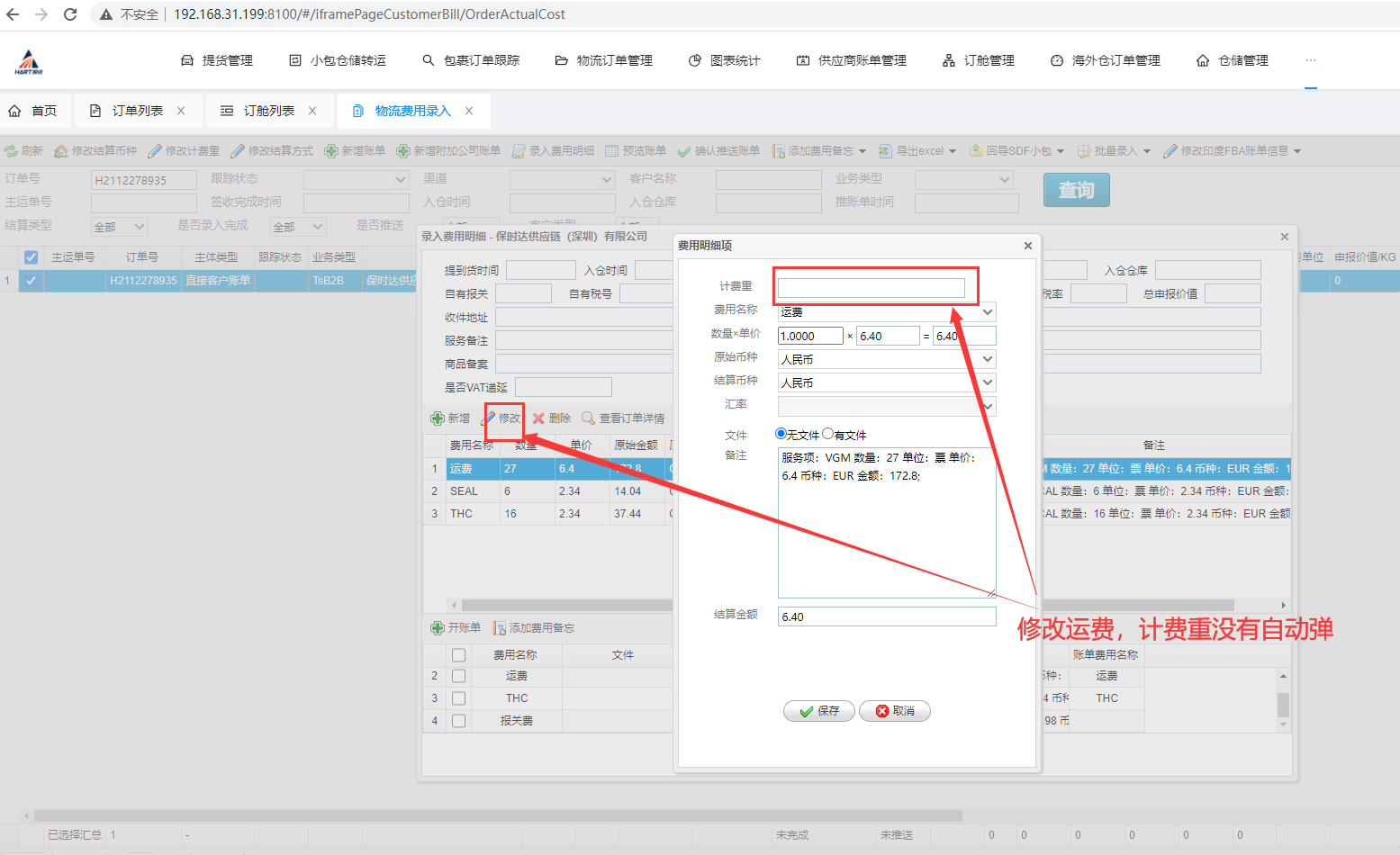Image resolution: width=1400 pixels, height=855 pixels.
Task: Select the 有文件 radio button
Action: pyautogui.click(x=827, y=434)
